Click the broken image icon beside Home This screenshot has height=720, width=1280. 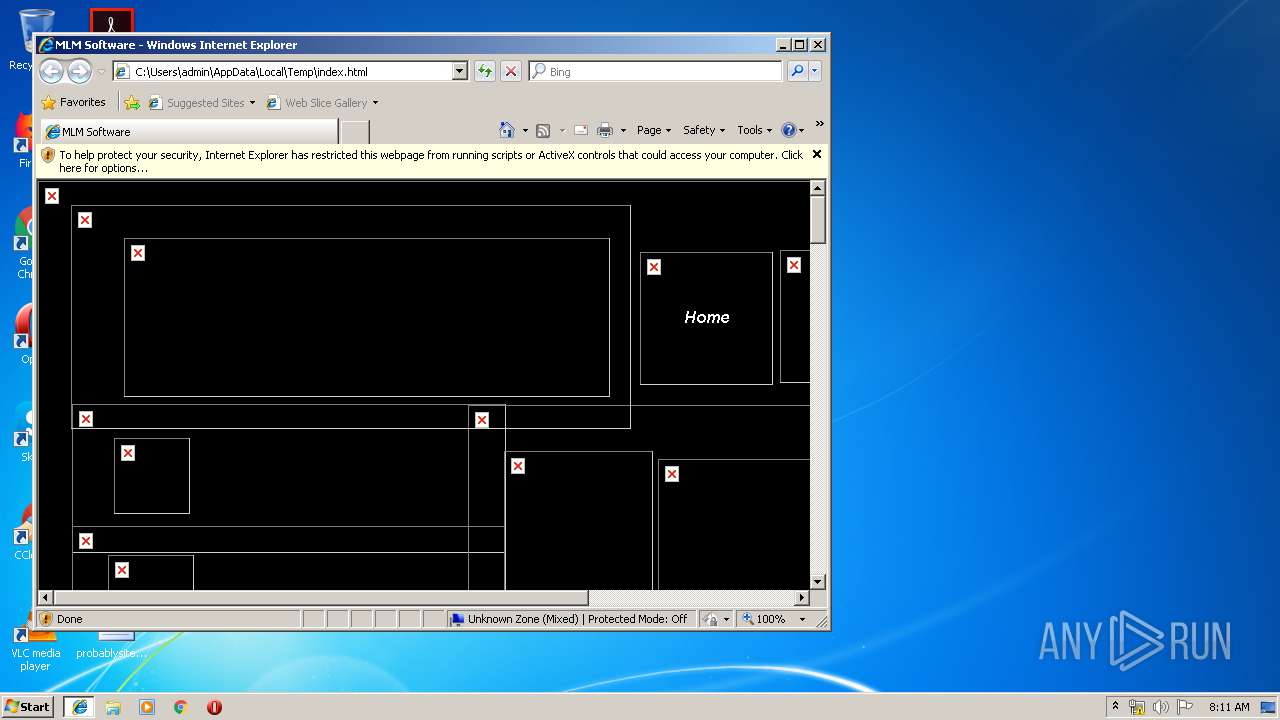654,267
